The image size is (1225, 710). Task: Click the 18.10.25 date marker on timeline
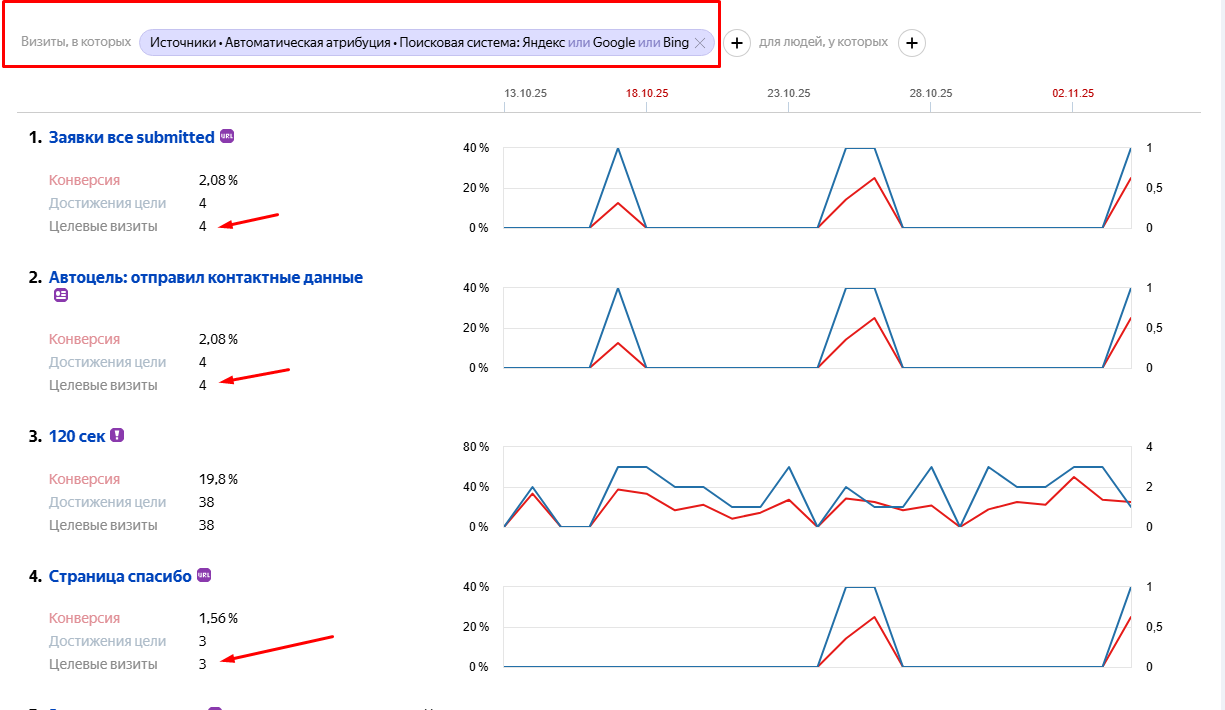coord(647,93)
